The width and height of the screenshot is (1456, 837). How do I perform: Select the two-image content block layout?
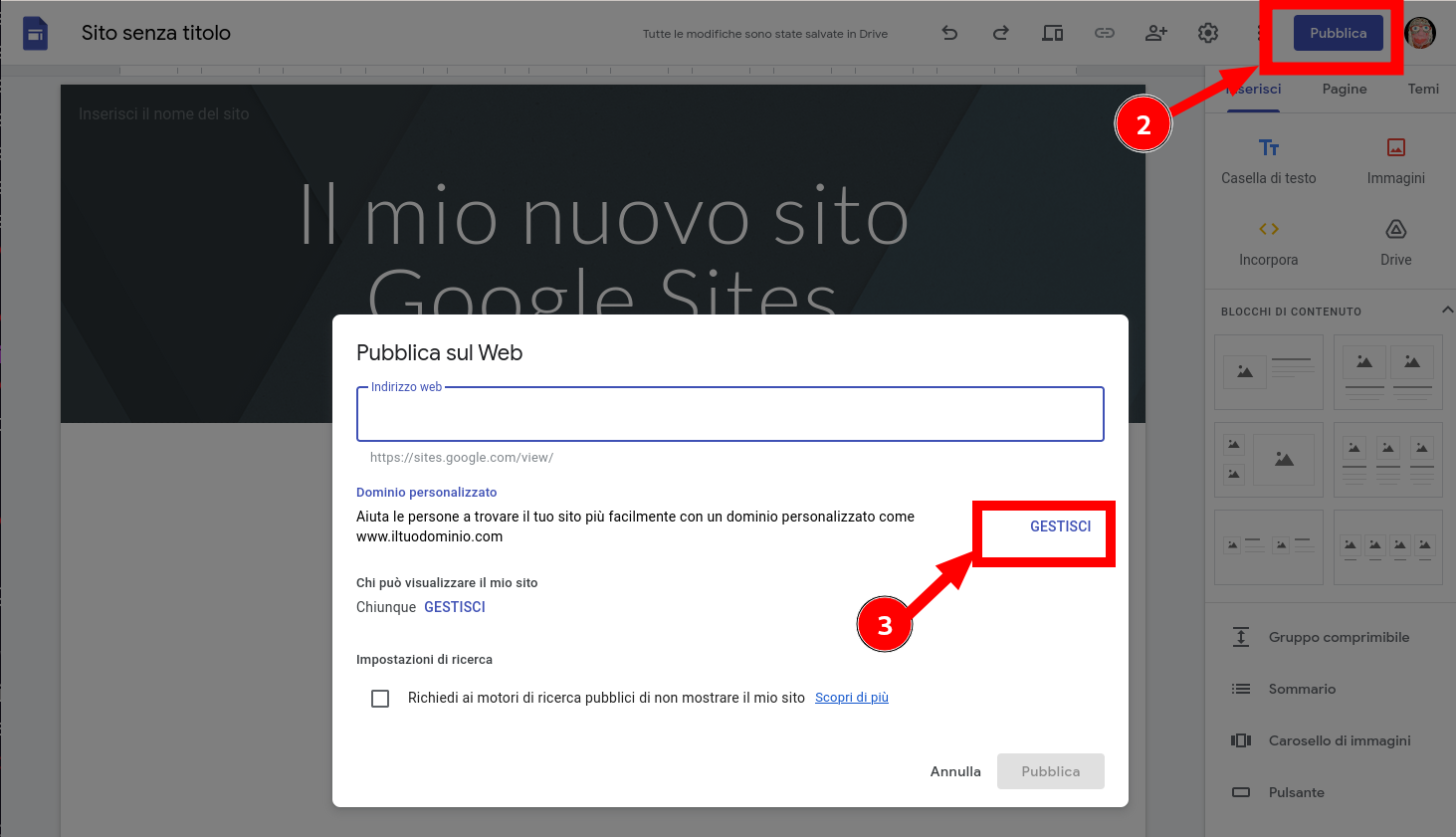pos(1388,372)
